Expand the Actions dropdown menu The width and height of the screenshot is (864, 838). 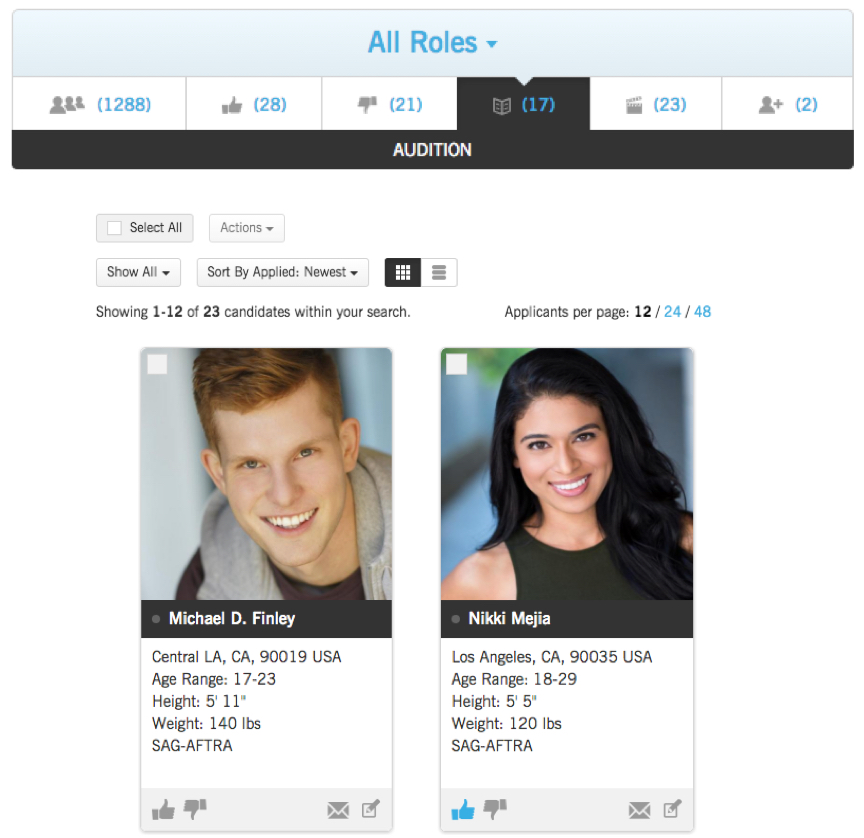[246, 228]
